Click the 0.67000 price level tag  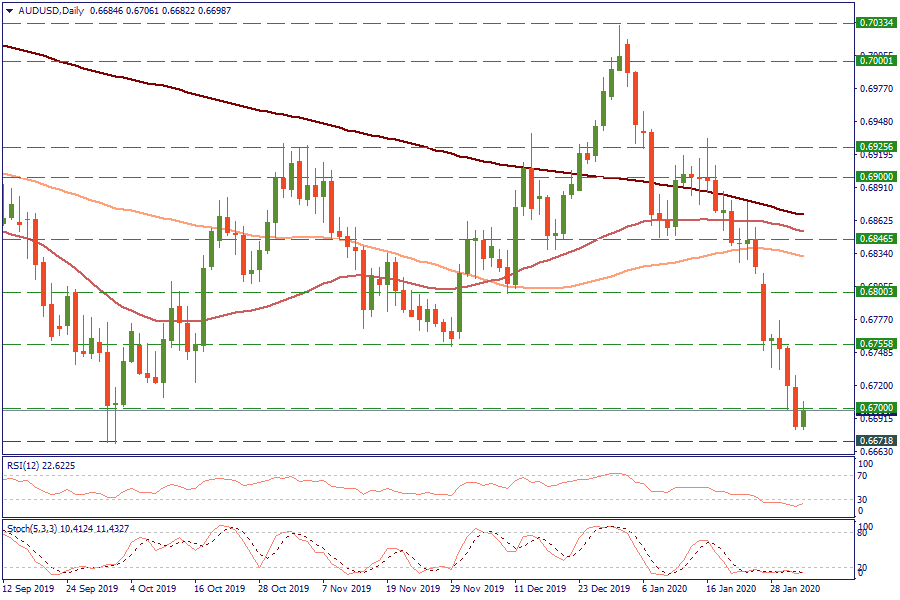876,408
